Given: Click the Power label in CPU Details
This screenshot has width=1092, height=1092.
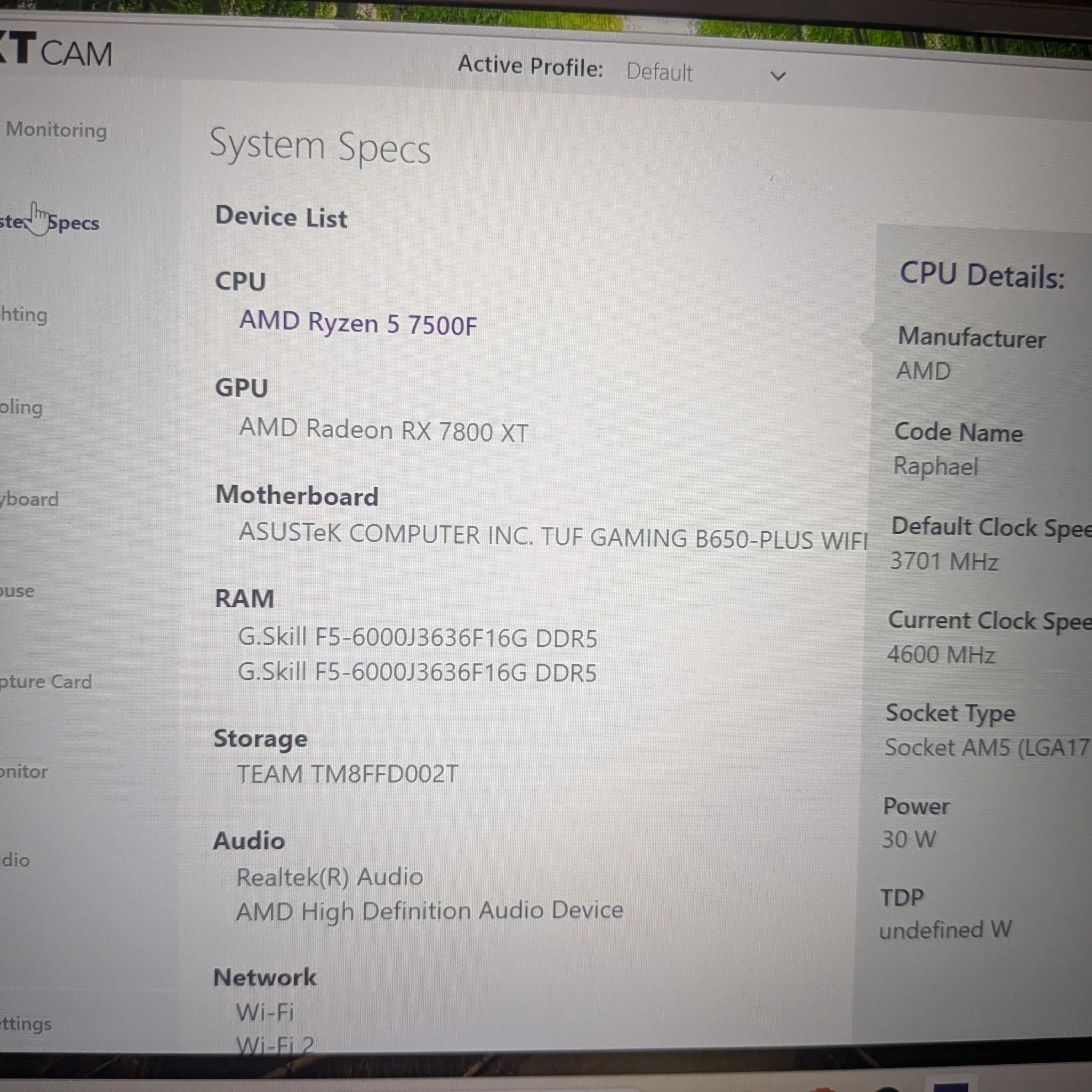Looking at the screenshot, I should 916,807.
